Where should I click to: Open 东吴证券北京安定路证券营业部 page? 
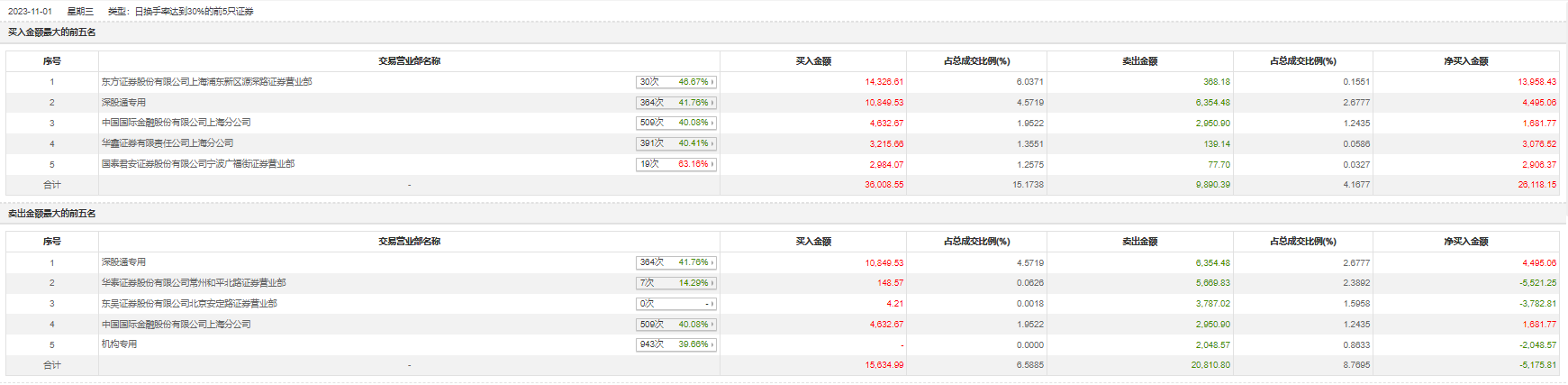pos(189,304)
